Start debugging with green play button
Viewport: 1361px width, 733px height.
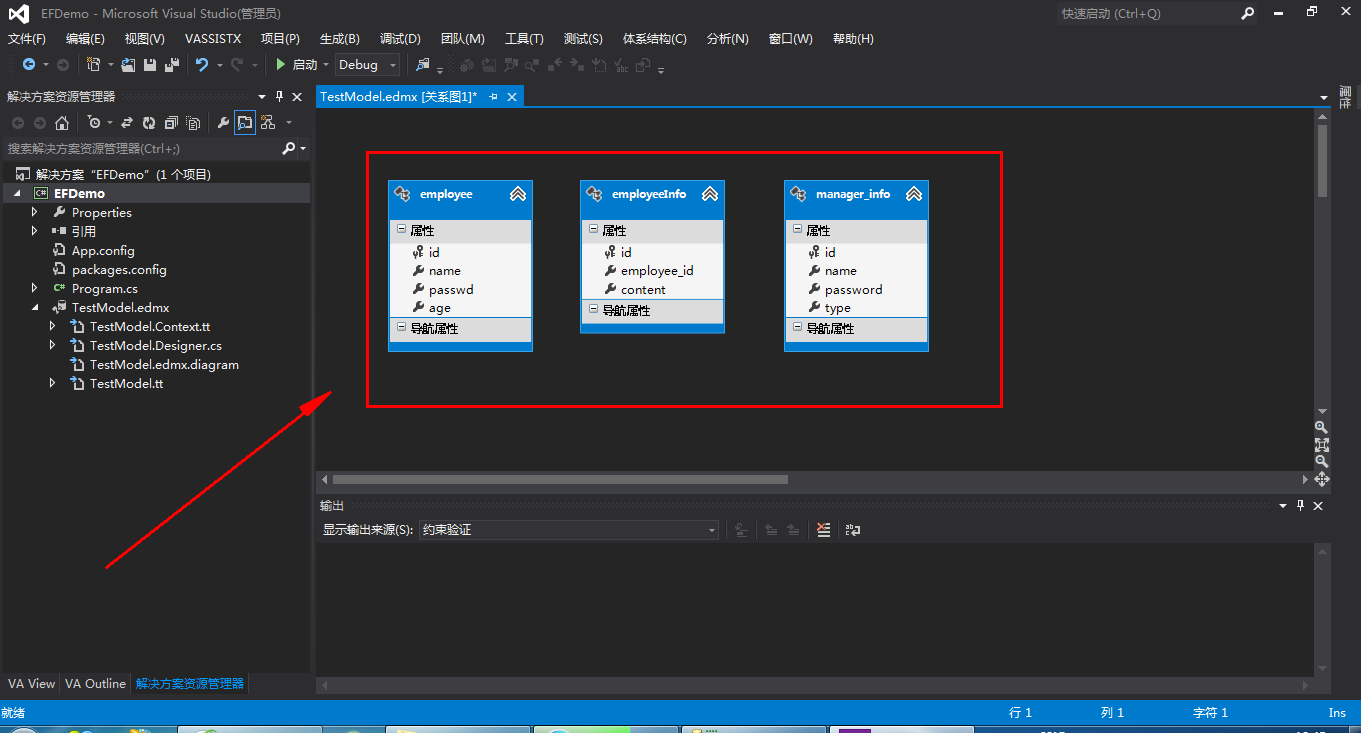pyautogui.click(x=281, y=65)
